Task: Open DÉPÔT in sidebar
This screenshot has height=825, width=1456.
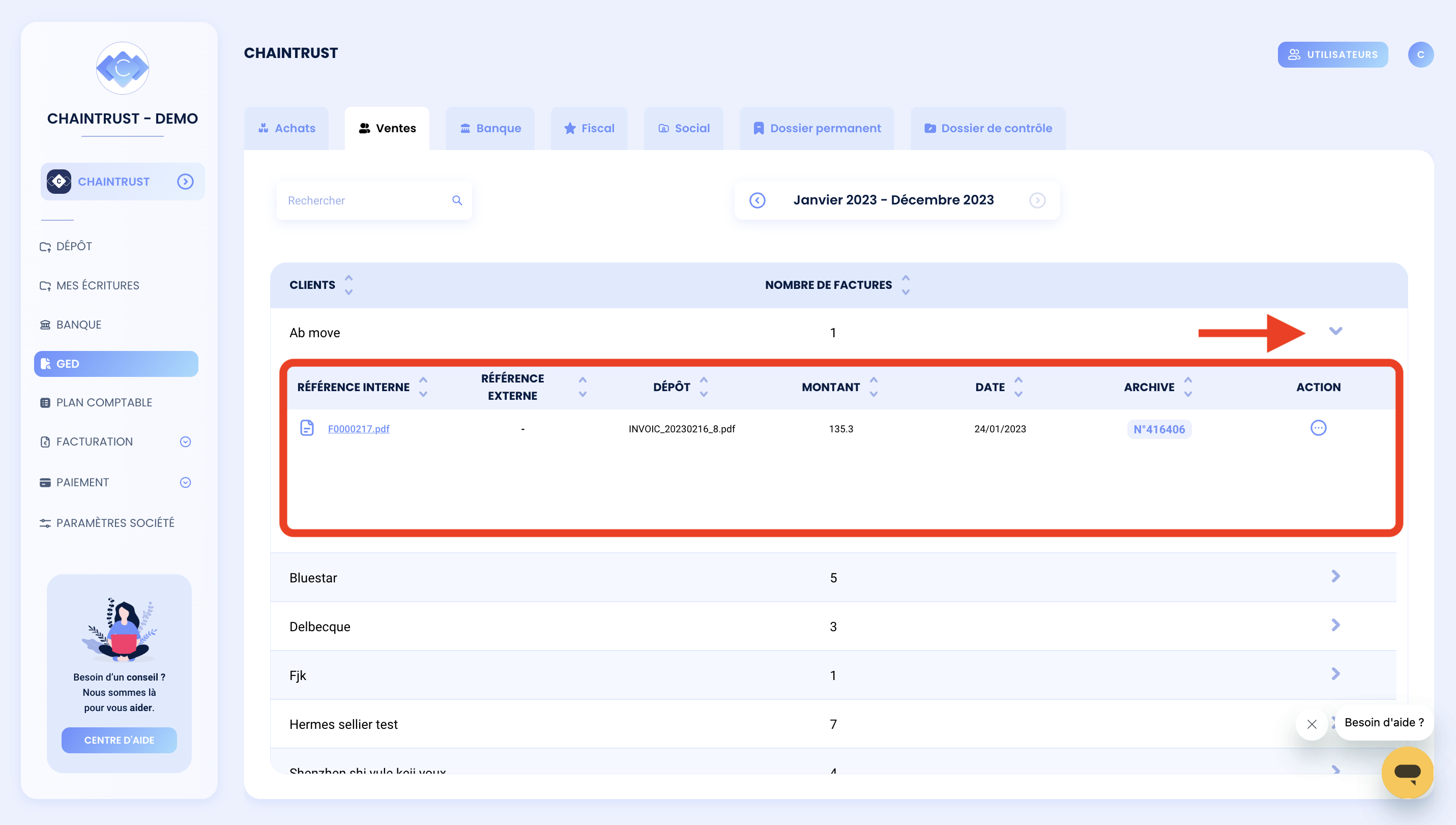Action: [x=74, y=246]
